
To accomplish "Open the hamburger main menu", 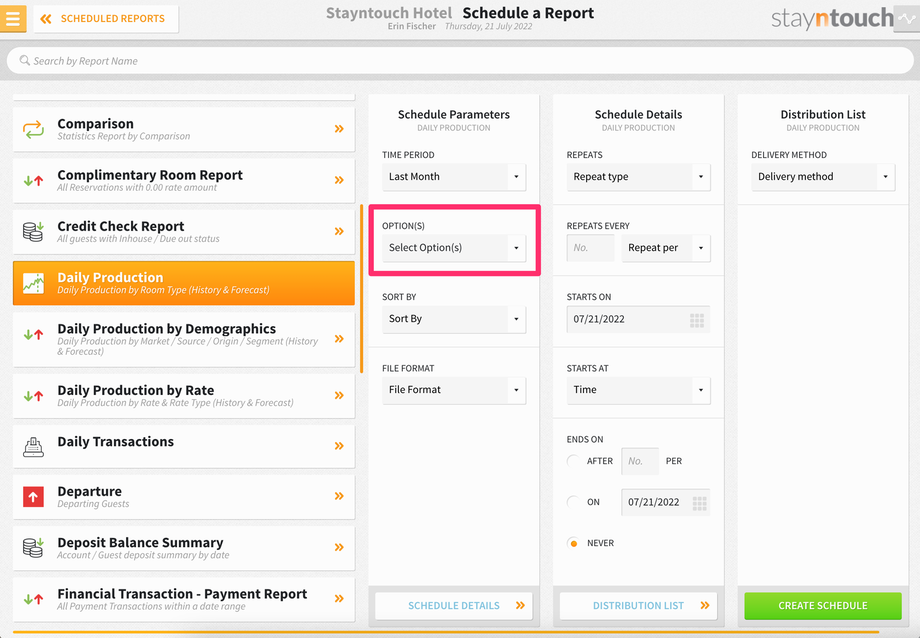I will pyautogui.click(x=13, y=18).
